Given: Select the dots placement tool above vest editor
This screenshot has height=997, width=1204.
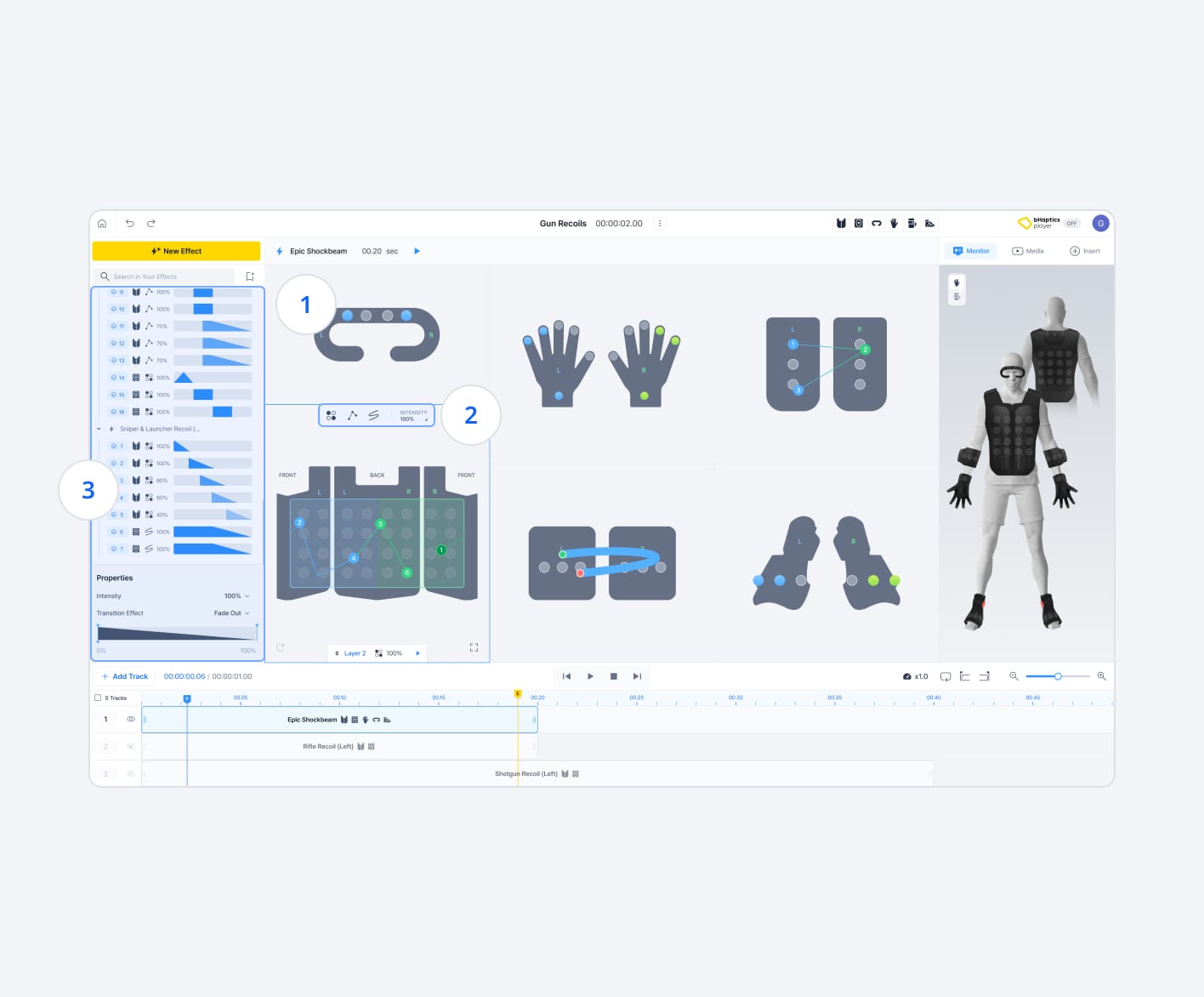Looking at the screenshot, I should pyautogui.click(x=331, y=415).
